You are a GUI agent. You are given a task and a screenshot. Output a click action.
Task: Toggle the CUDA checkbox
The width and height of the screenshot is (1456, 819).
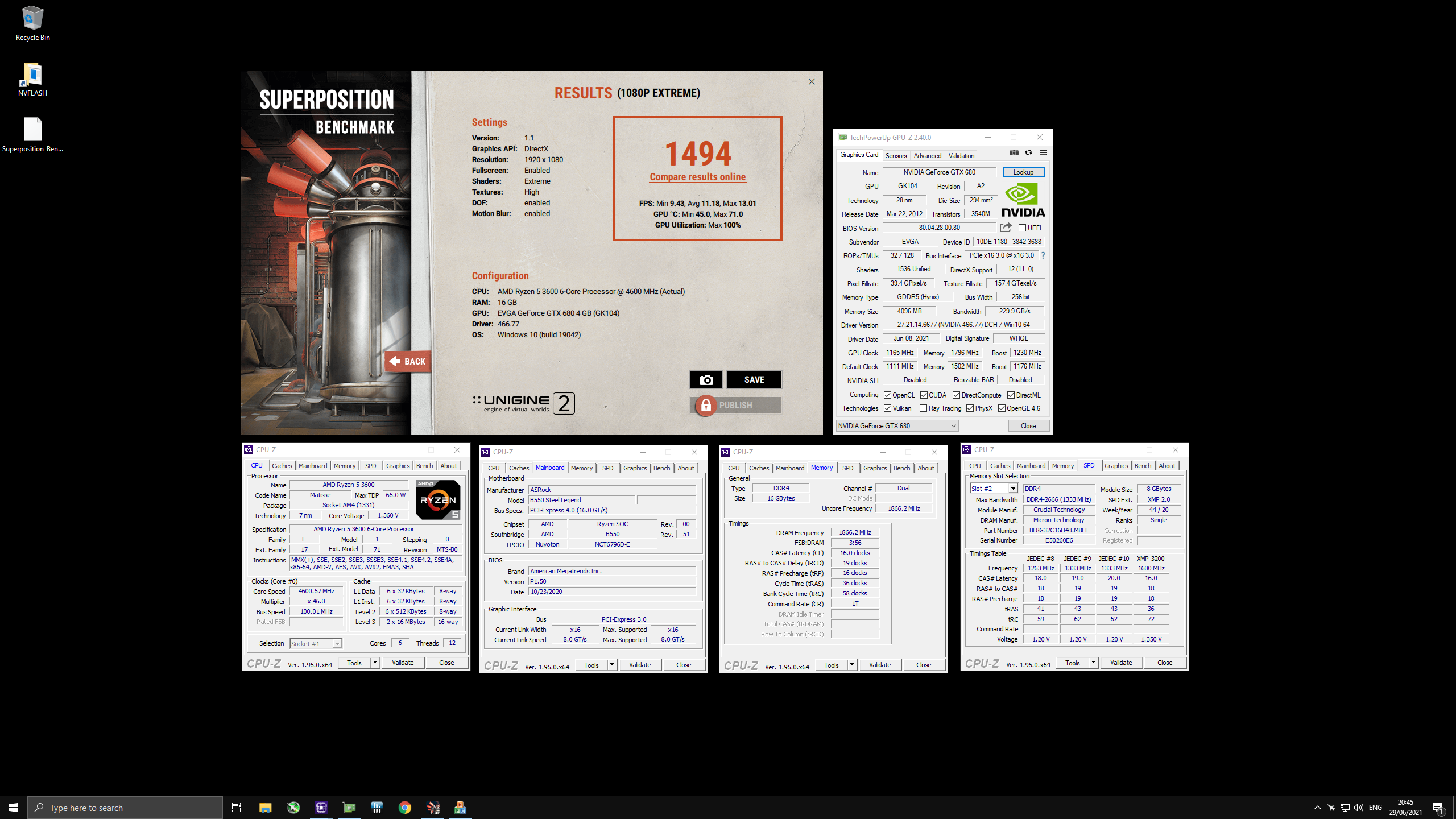(x=924, y=395)
